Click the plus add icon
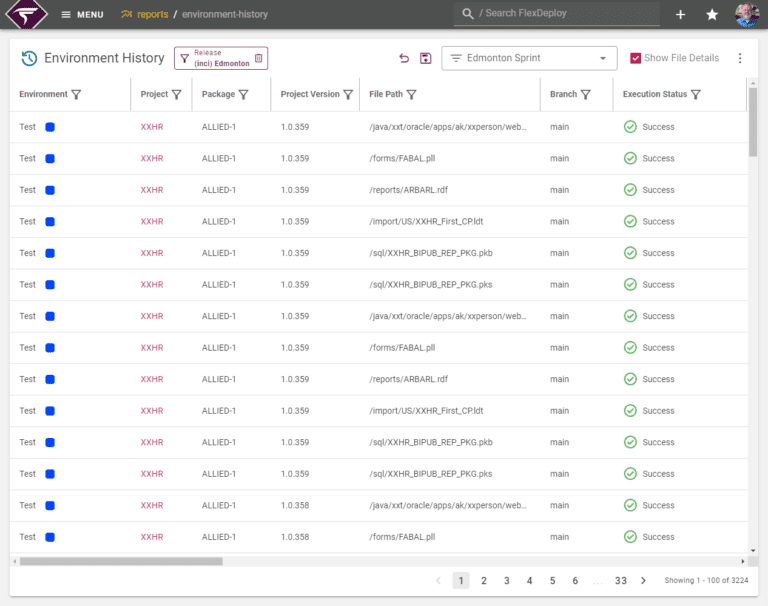The width and height of the screenshot is (768, 606). [680, 15]
